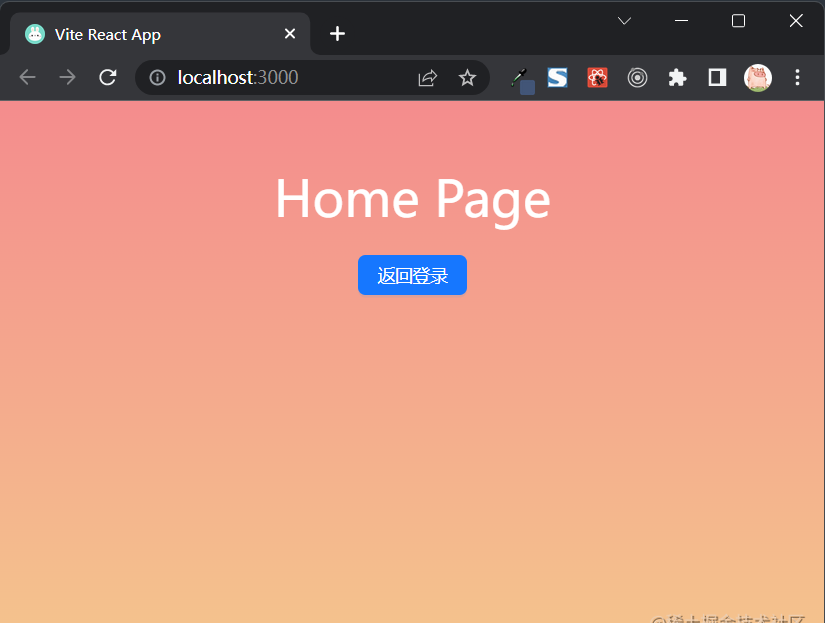Open a new tab with plus button
The width and height of the screenshot is (825, 623).
(337, 34)
